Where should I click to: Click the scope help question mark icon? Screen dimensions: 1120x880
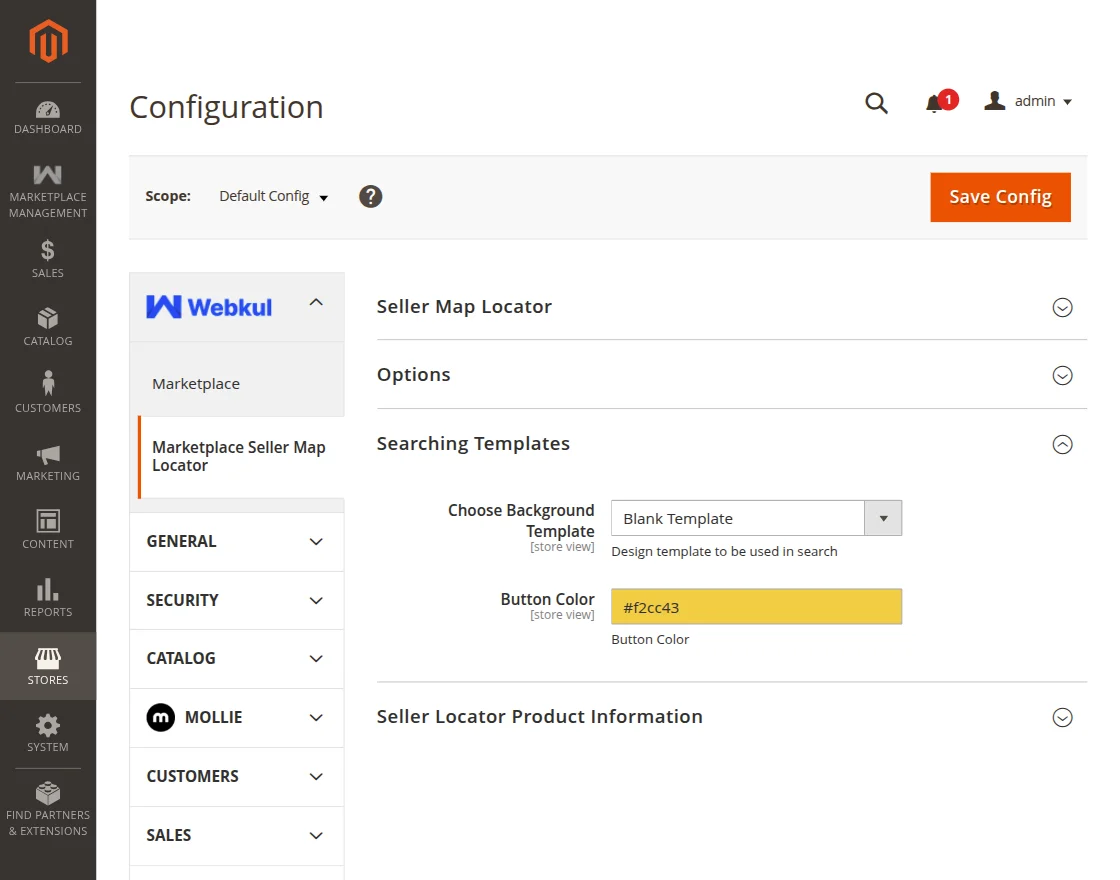371,197
